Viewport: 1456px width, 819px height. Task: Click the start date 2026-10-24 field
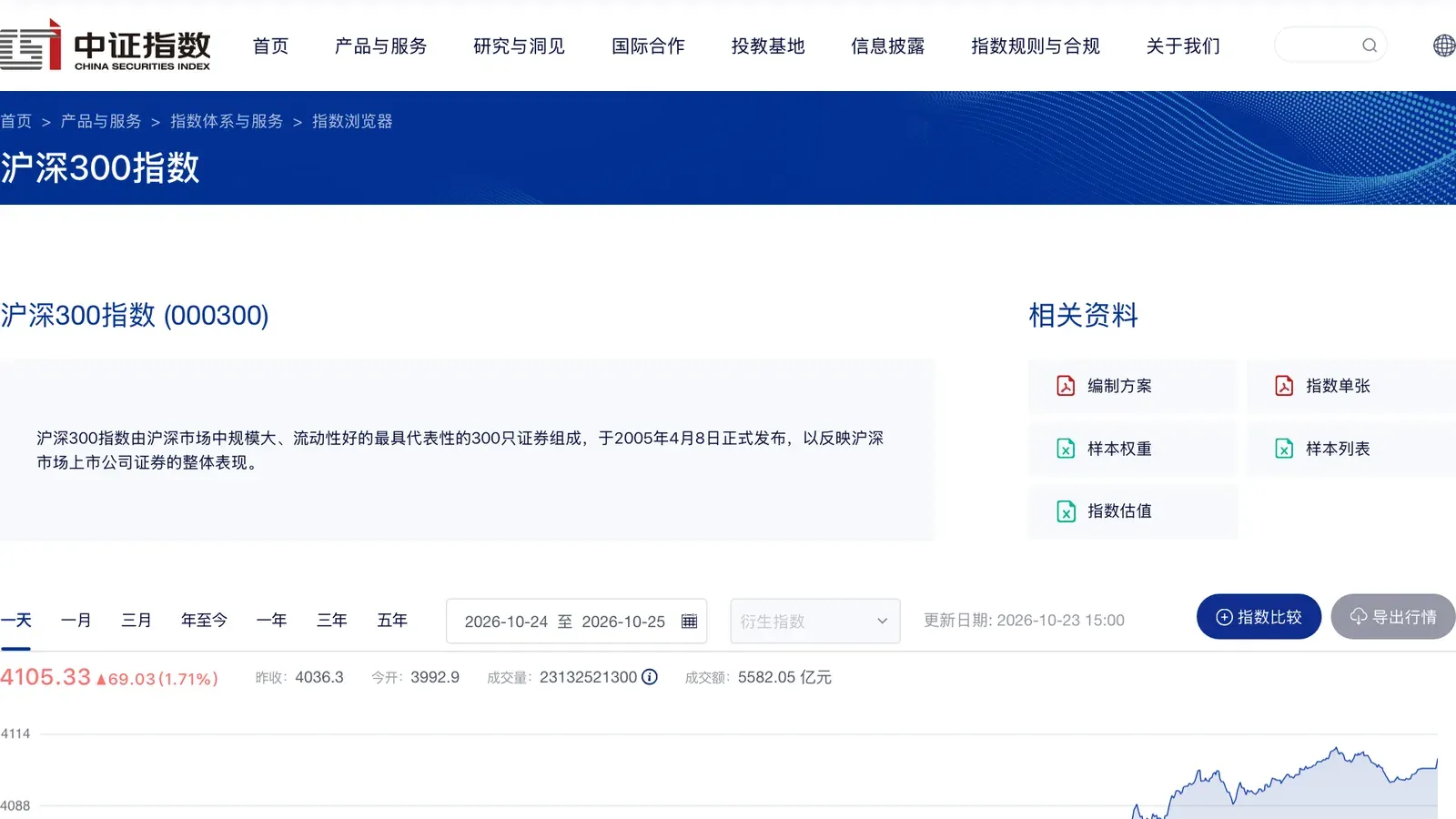point(506,622)
